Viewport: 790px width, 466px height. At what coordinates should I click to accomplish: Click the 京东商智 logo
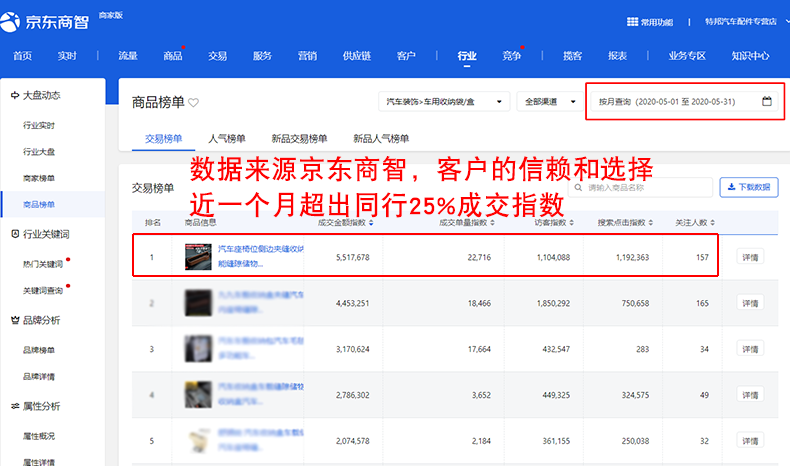tap(50, 21)
